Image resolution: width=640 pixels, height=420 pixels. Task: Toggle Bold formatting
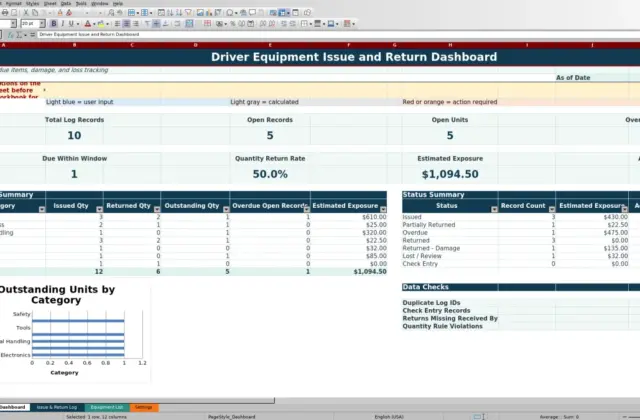[x=54, y=24]
